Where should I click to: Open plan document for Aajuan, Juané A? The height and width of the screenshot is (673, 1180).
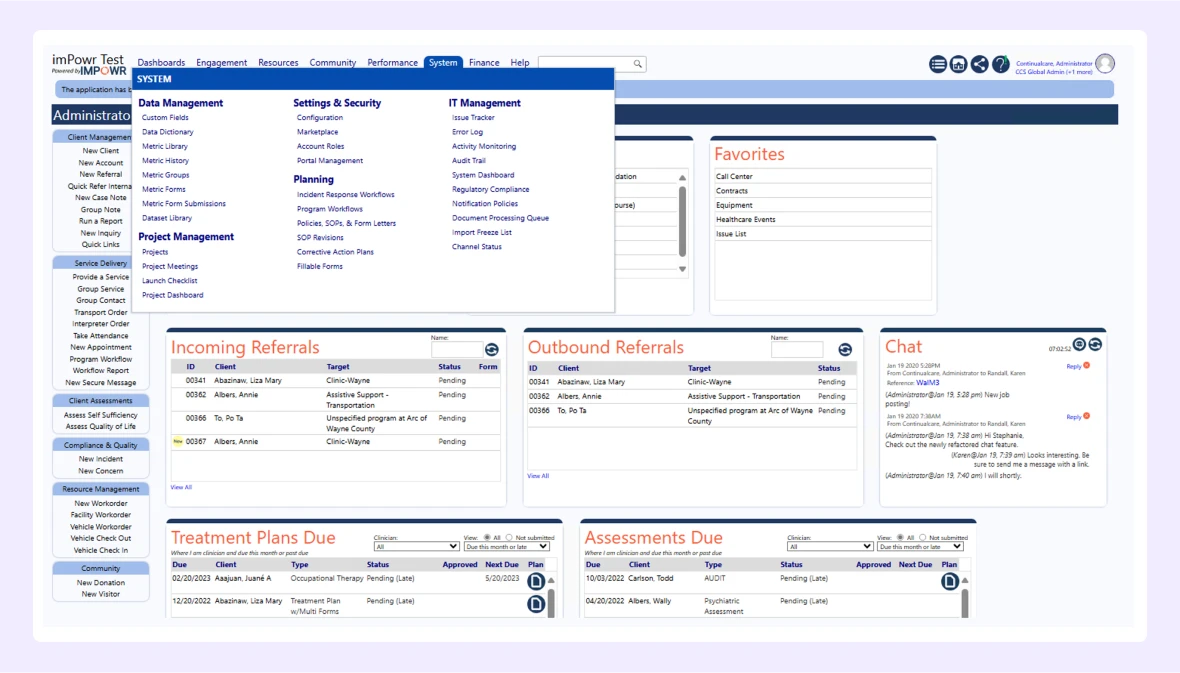(x=536, y=581)
